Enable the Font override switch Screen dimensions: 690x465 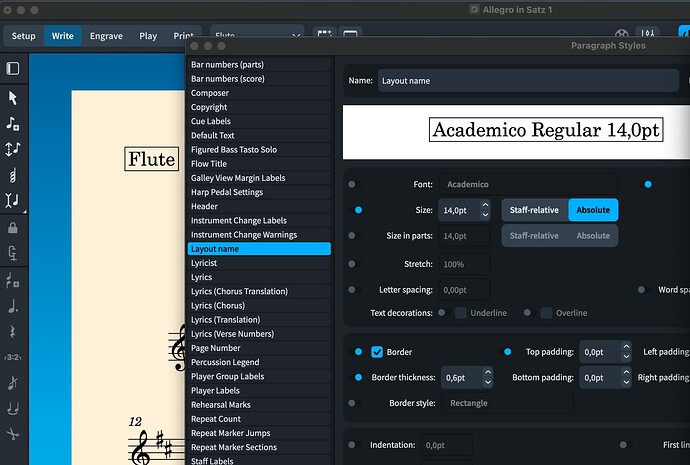352,184
